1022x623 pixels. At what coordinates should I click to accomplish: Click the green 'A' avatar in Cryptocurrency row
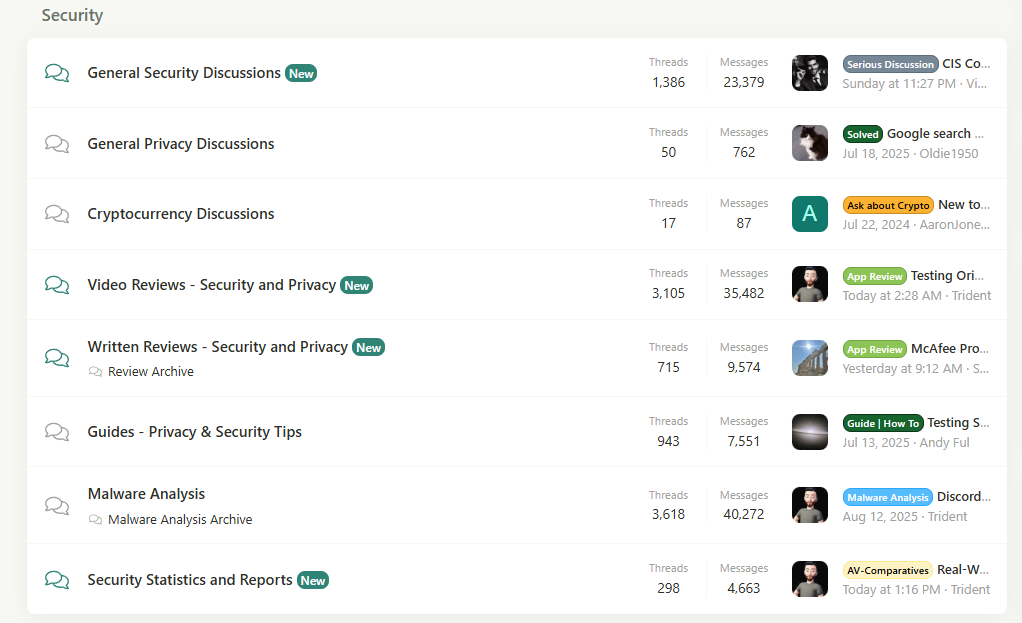click(x=810, y=214)
